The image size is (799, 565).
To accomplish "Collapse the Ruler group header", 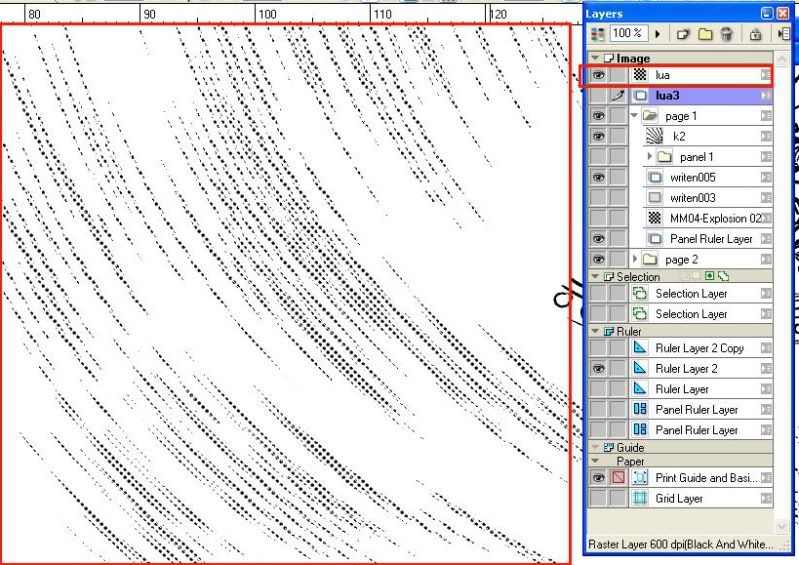I will pos(595,331).
